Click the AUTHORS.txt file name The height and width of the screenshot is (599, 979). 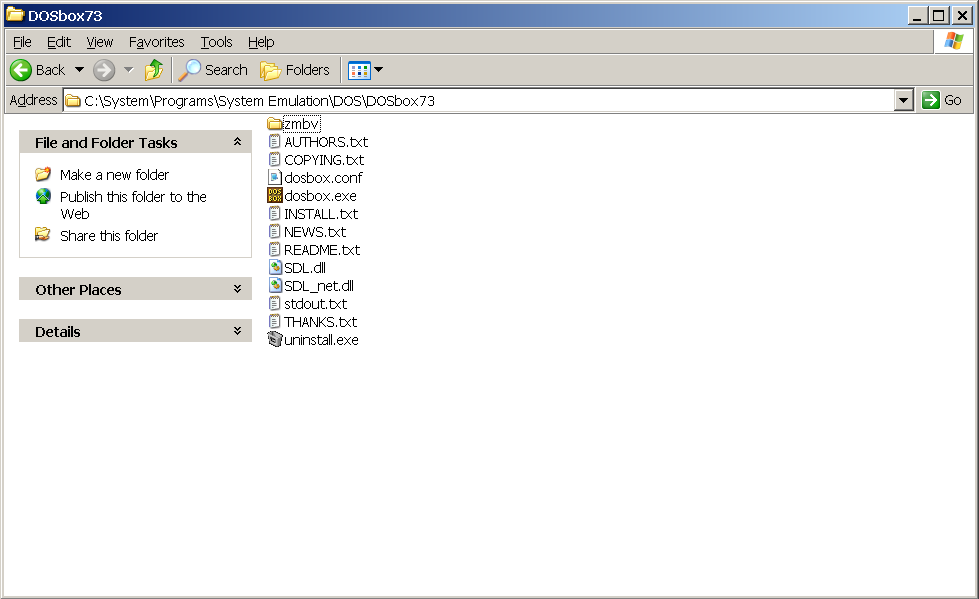pos(326,142)
